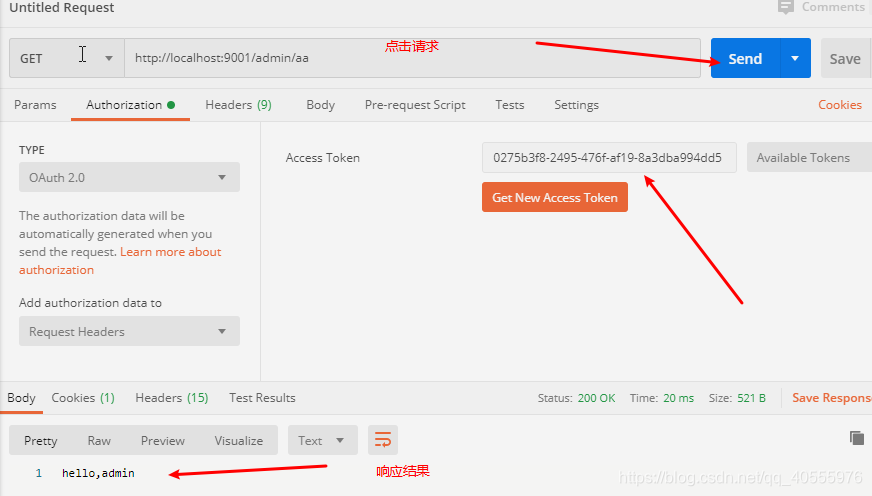Click the Save button

click(x=845, y=58)
